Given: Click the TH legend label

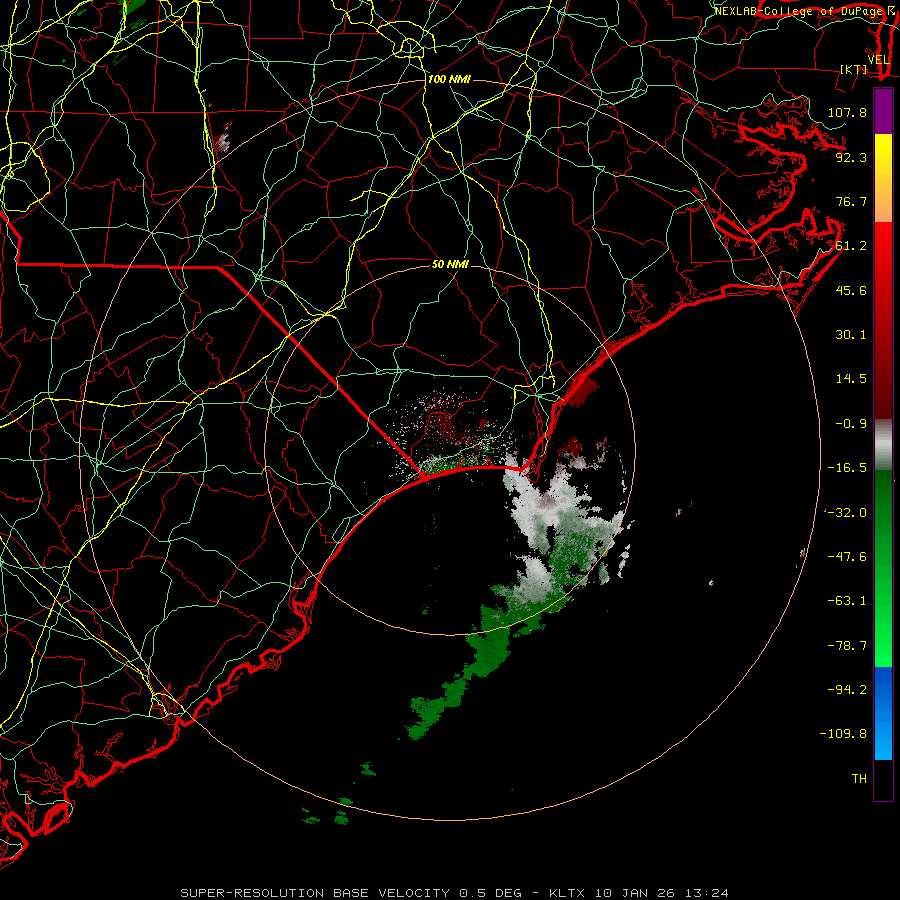Looking at the screenshot, I should point(859,779).
